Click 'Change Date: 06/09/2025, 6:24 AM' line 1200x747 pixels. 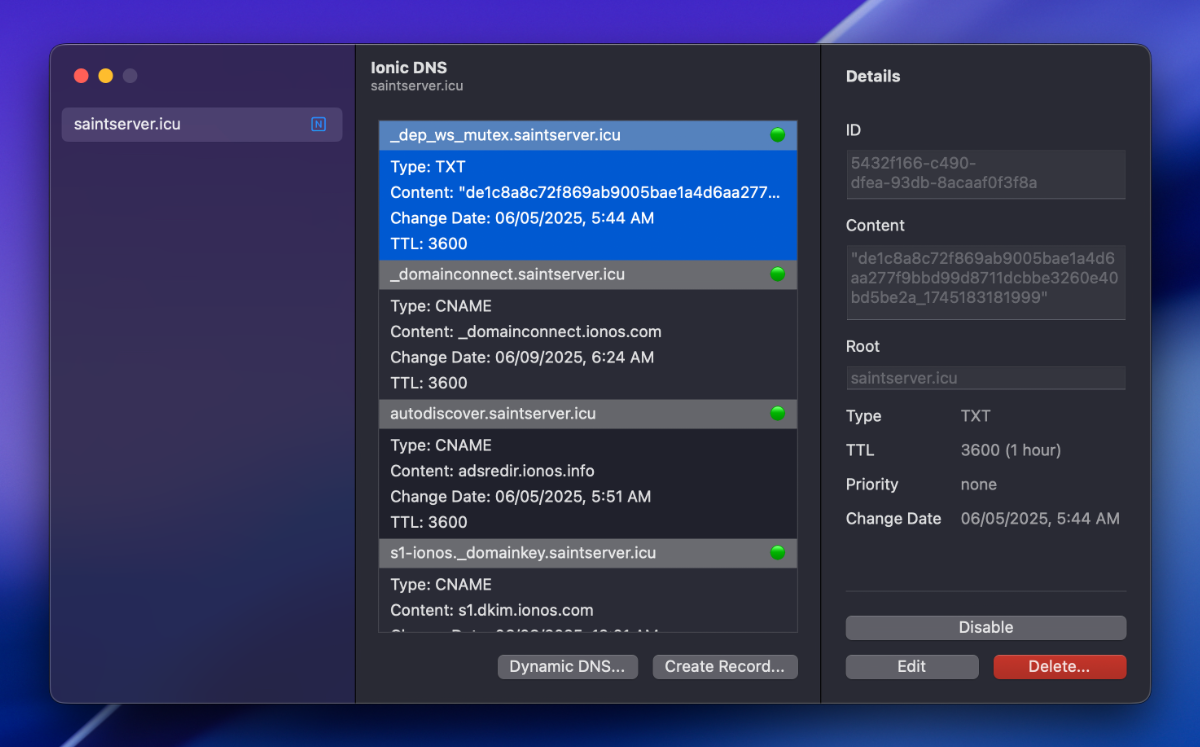(x=522, y=357)
